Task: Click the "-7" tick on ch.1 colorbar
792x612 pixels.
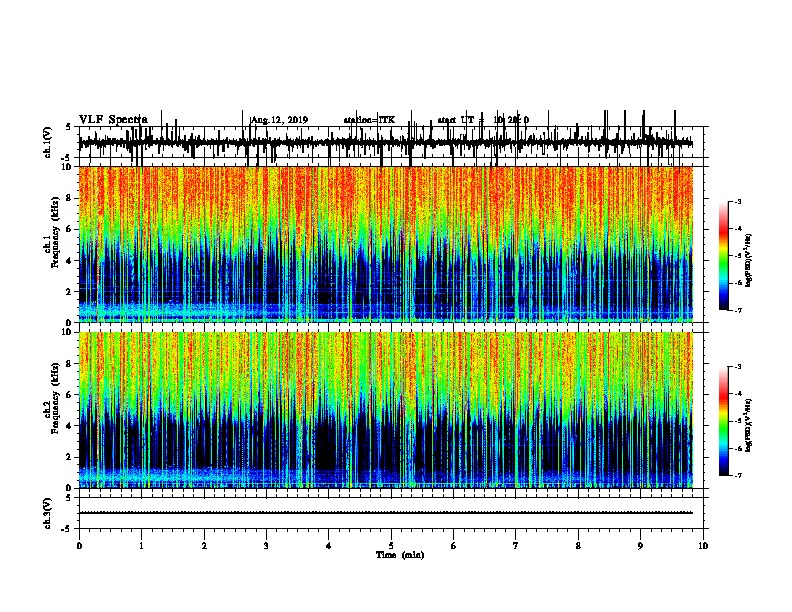Action: tap(738, 310)
